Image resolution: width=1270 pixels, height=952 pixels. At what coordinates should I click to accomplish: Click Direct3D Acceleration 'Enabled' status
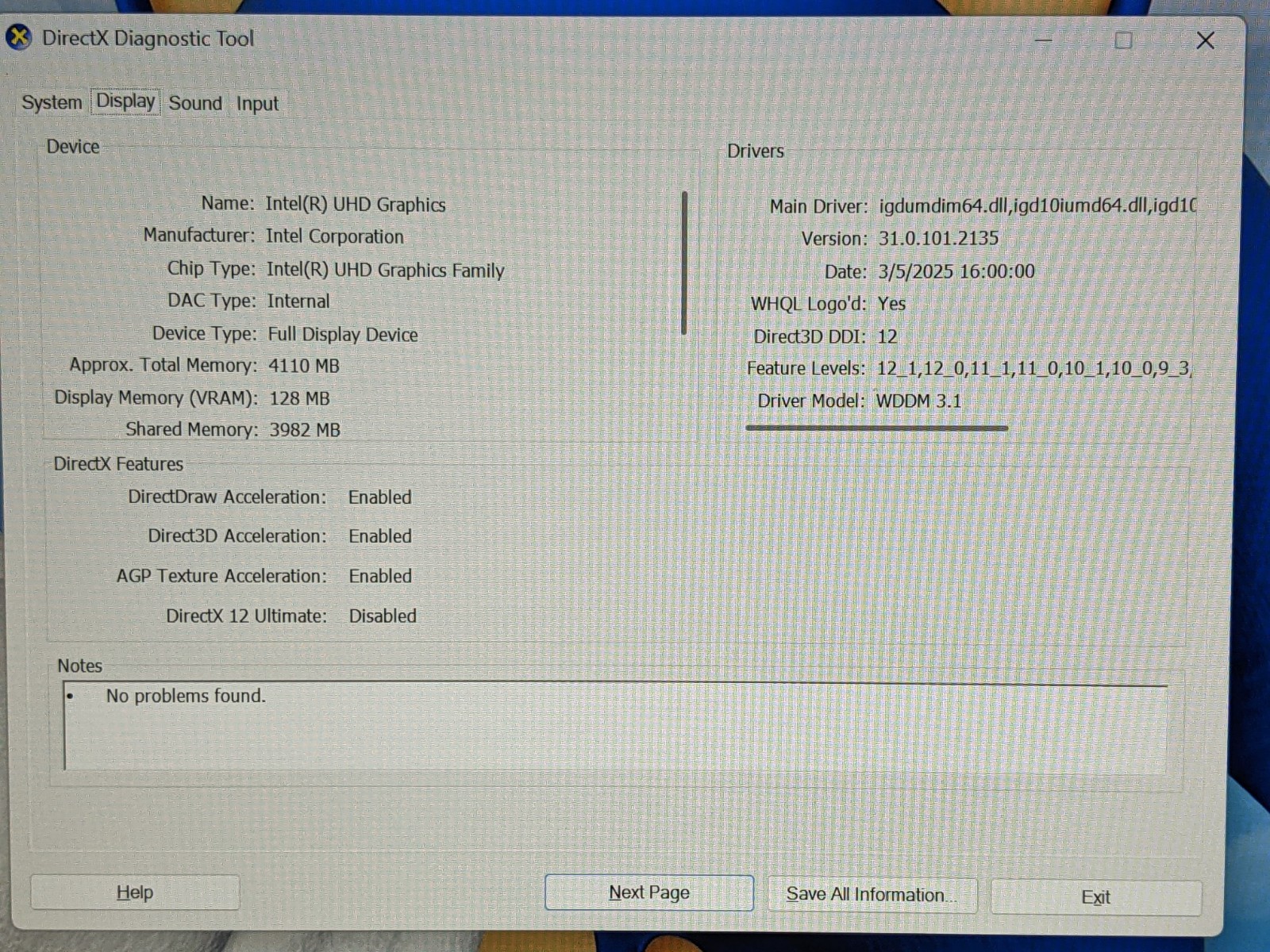[x=379, y=536]
